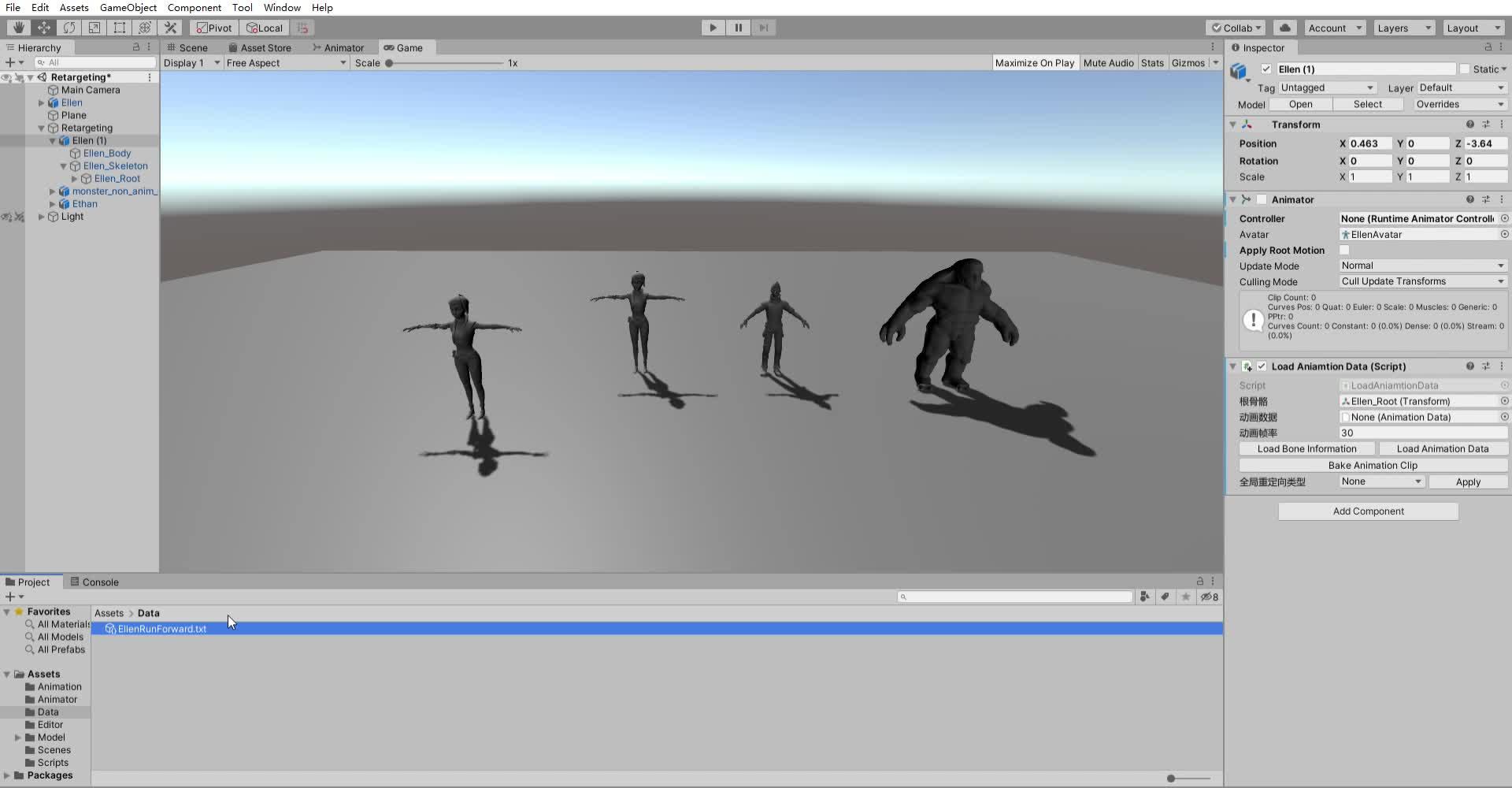Select the Move tool

pyautogui.click(x=44, y=28)
